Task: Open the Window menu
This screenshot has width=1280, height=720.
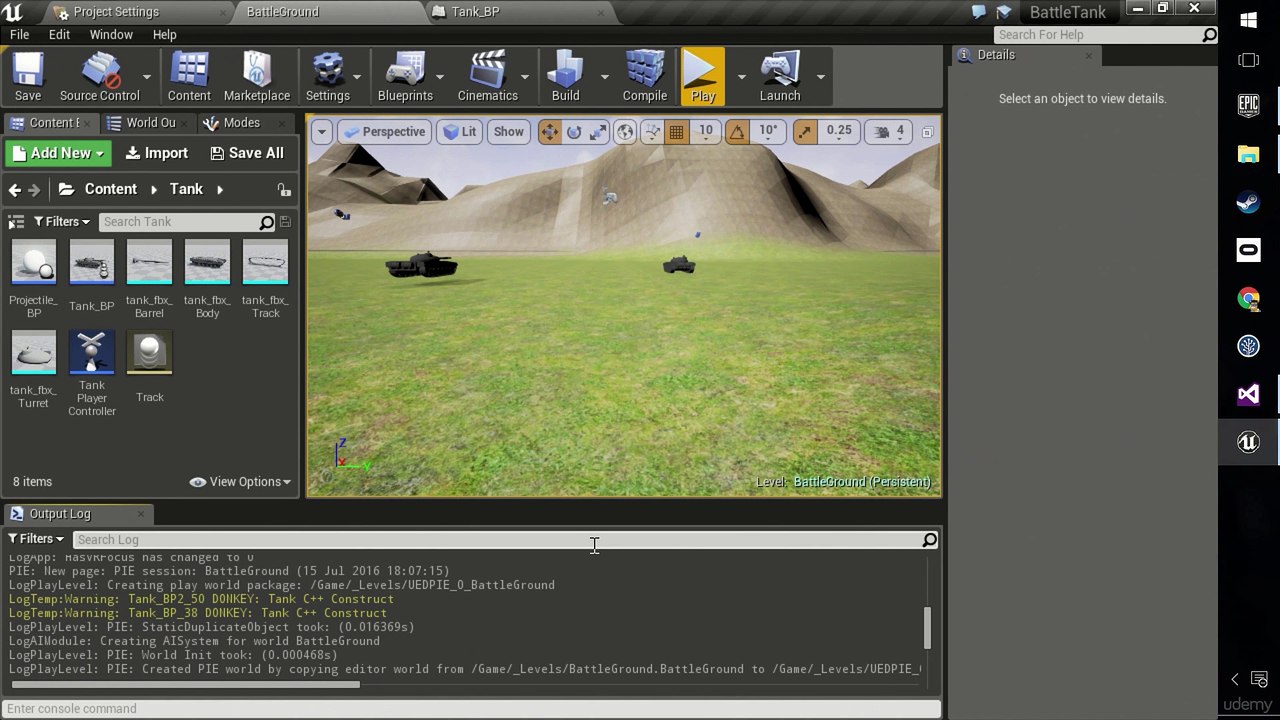Action: (111, 34)
